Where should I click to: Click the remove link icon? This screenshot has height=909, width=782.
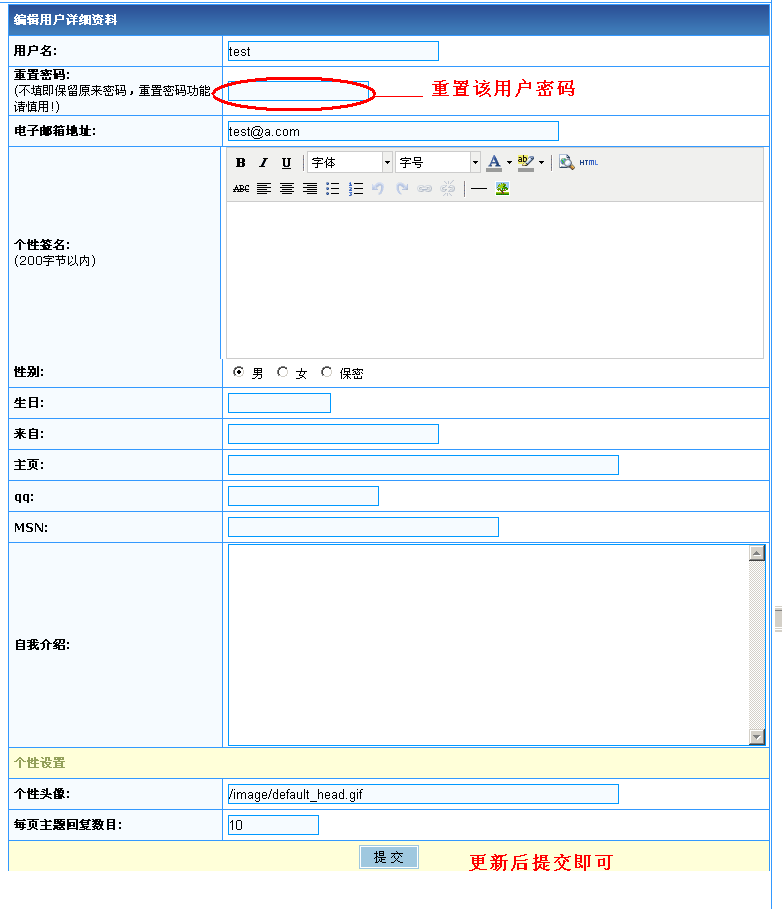(448, 188)
